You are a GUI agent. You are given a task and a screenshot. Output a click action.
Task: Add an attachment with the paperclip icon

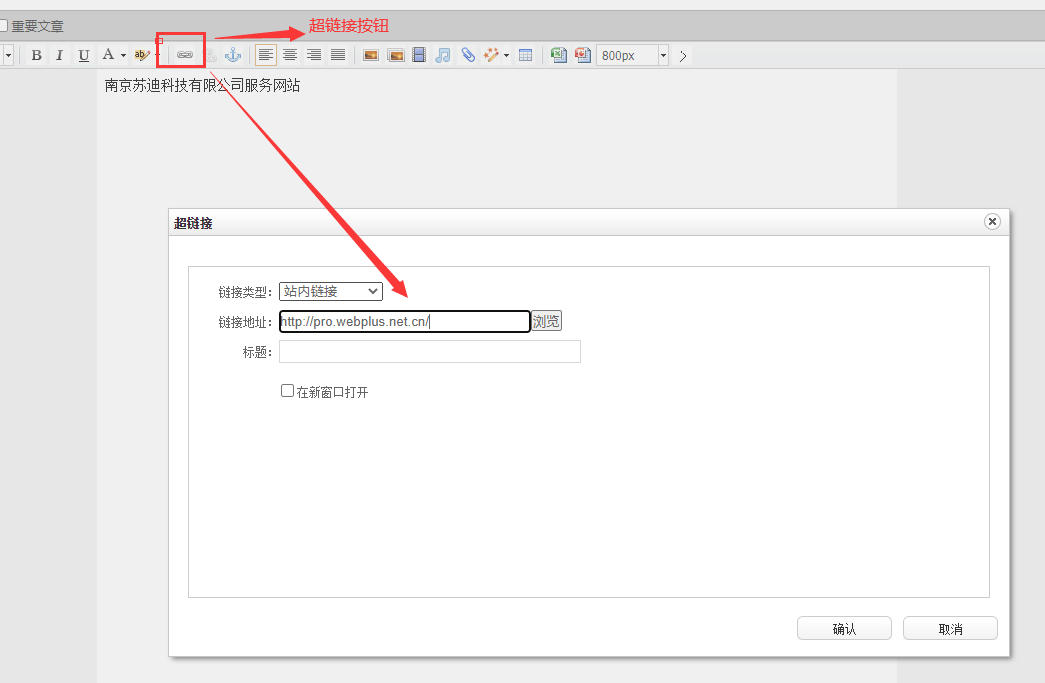(468, 55)
